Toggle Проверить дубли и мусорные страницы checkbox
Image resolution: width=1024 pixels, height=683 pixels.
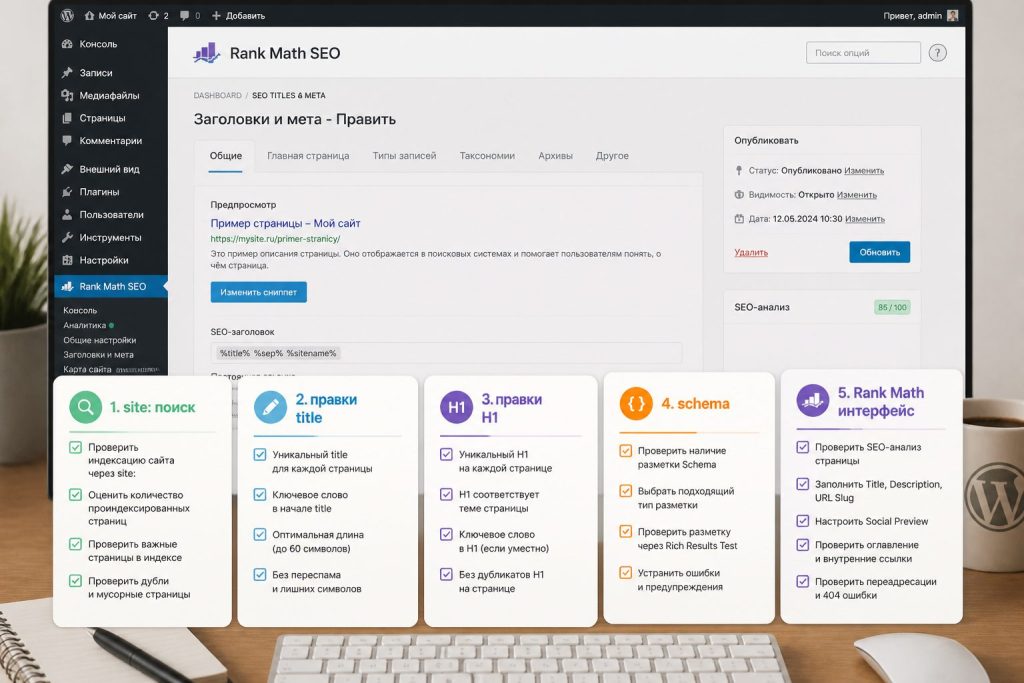point(76,580)
